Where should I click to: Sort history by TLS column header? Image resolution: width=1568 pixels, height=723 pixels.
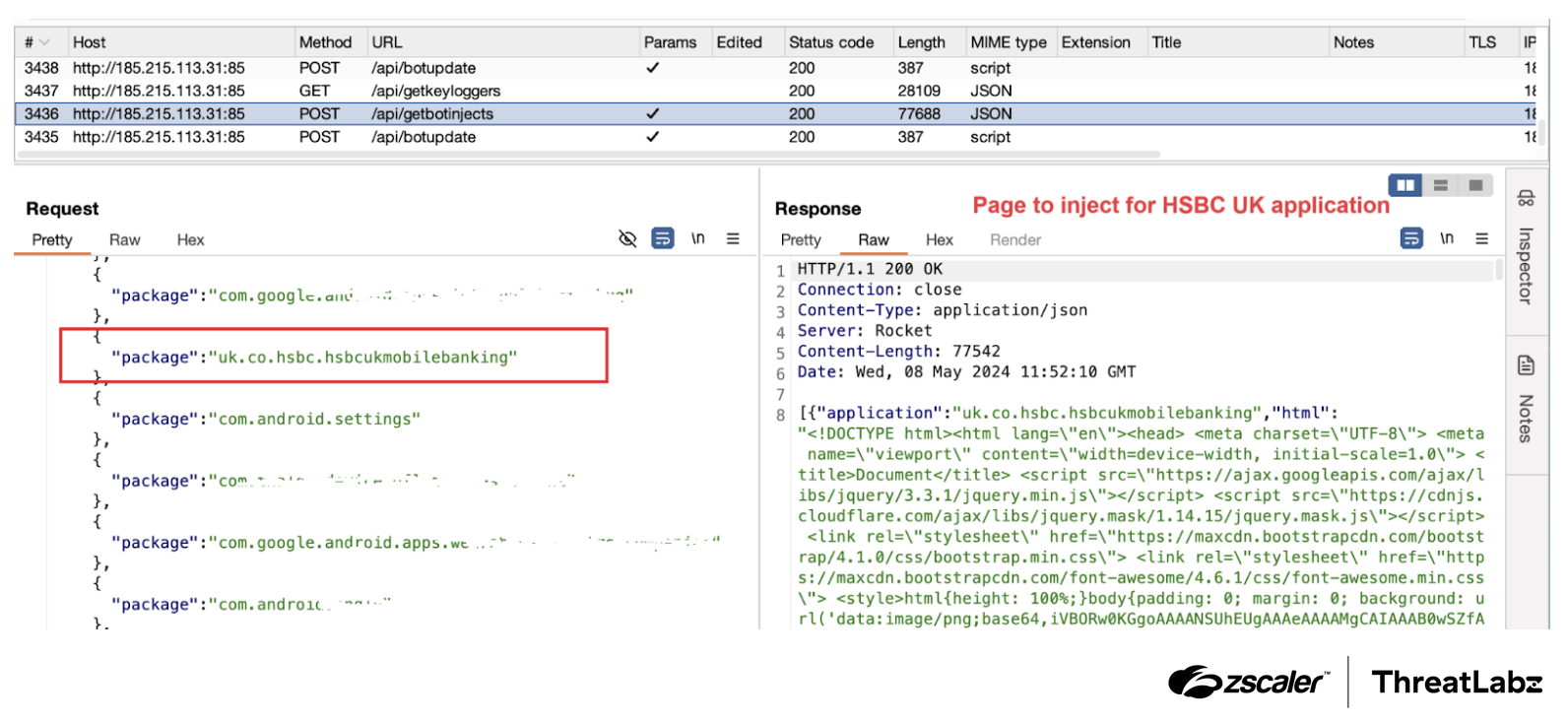pyautogui.click(x=1490, y=42)
